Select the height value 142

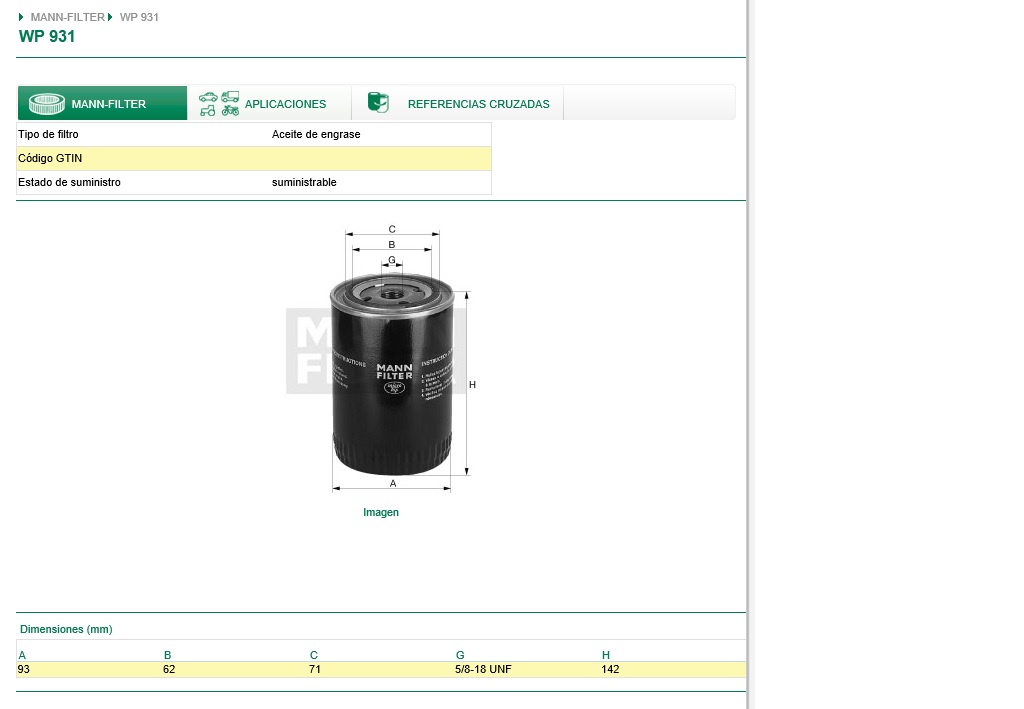click(610, 669)
